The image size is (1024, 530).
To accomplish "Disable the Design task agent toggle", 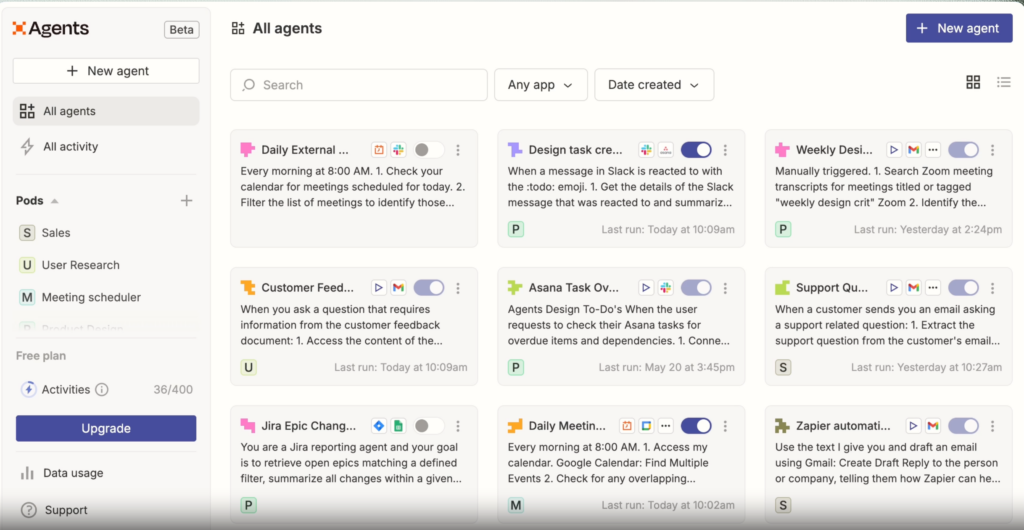I will [696, 150].
